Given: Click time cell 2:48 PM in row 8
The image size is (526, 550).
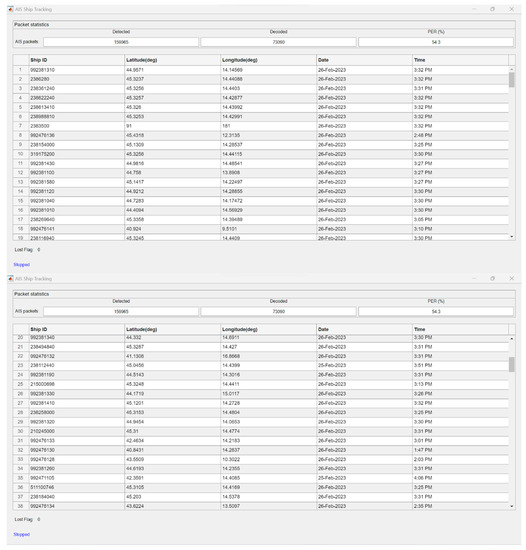Looking at the screenshot, I should click(460, 135).
